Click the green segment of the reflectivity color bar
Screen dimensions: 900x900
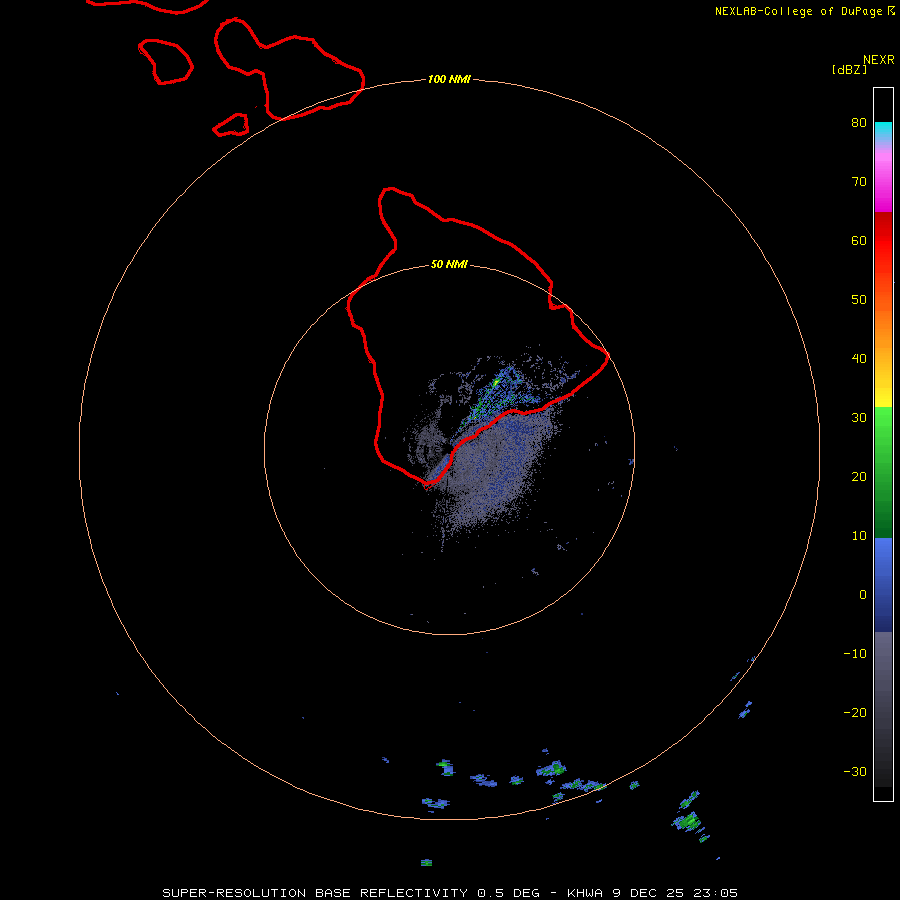pos(883,472)
